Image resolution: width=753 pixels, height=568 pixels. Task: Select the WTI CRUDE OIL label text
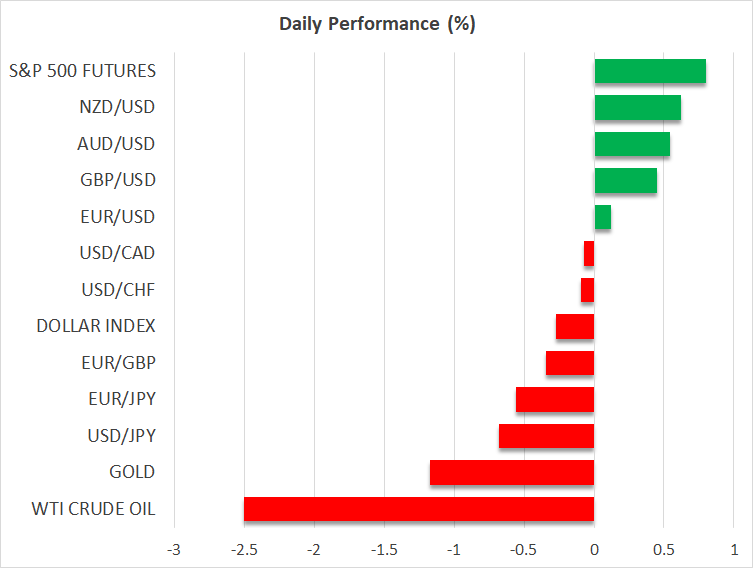tap(96, 509)
